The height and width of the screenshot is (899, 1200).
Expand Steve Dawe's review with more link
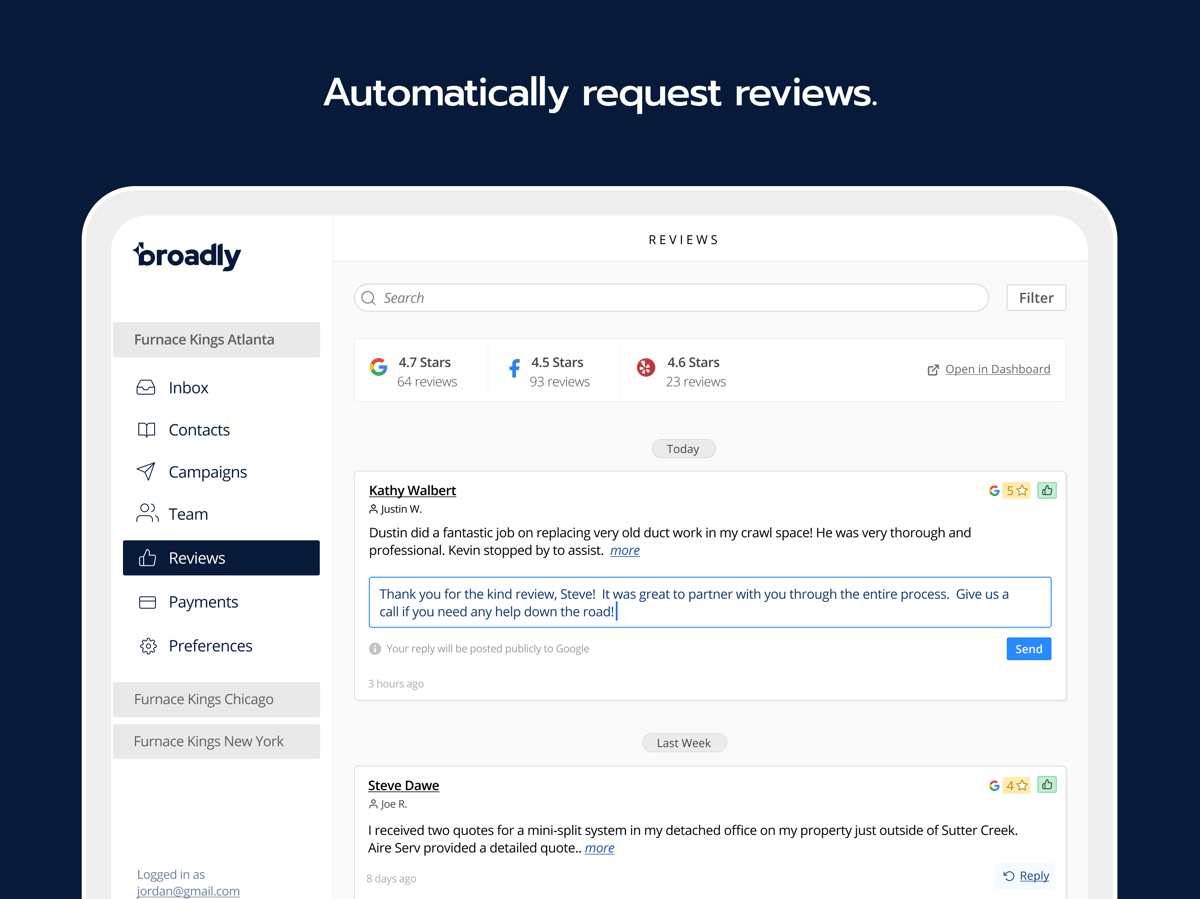click(x=599, y=847)
